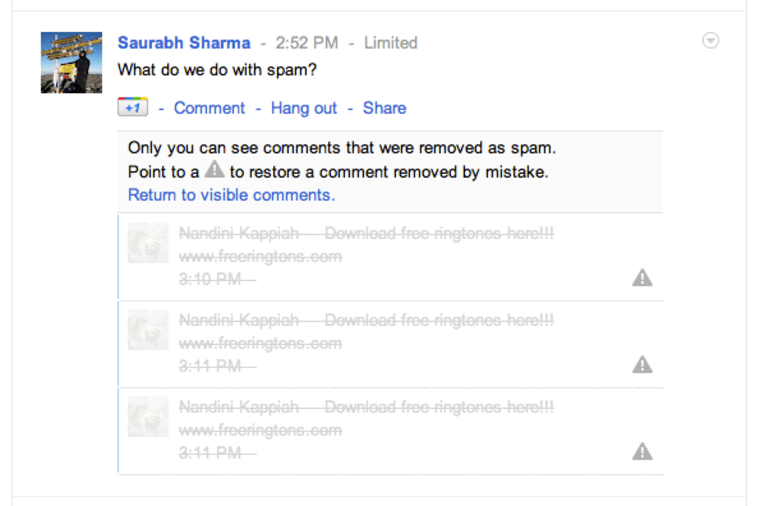
Task: Open the post options dropdown arrow
Action: [x=711, y=41]
